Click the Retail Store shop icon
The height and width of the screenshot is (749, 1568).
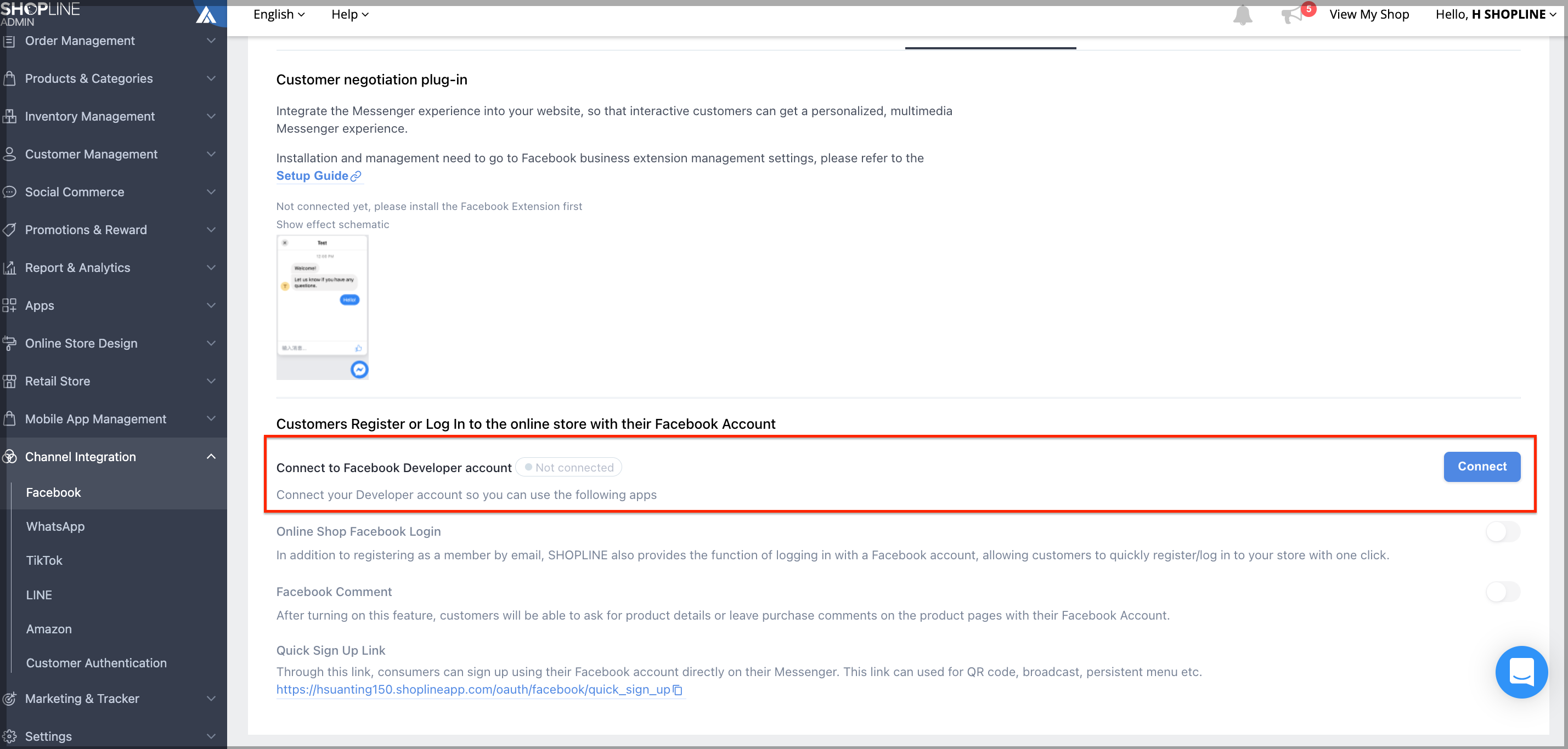tap(9, 381)
